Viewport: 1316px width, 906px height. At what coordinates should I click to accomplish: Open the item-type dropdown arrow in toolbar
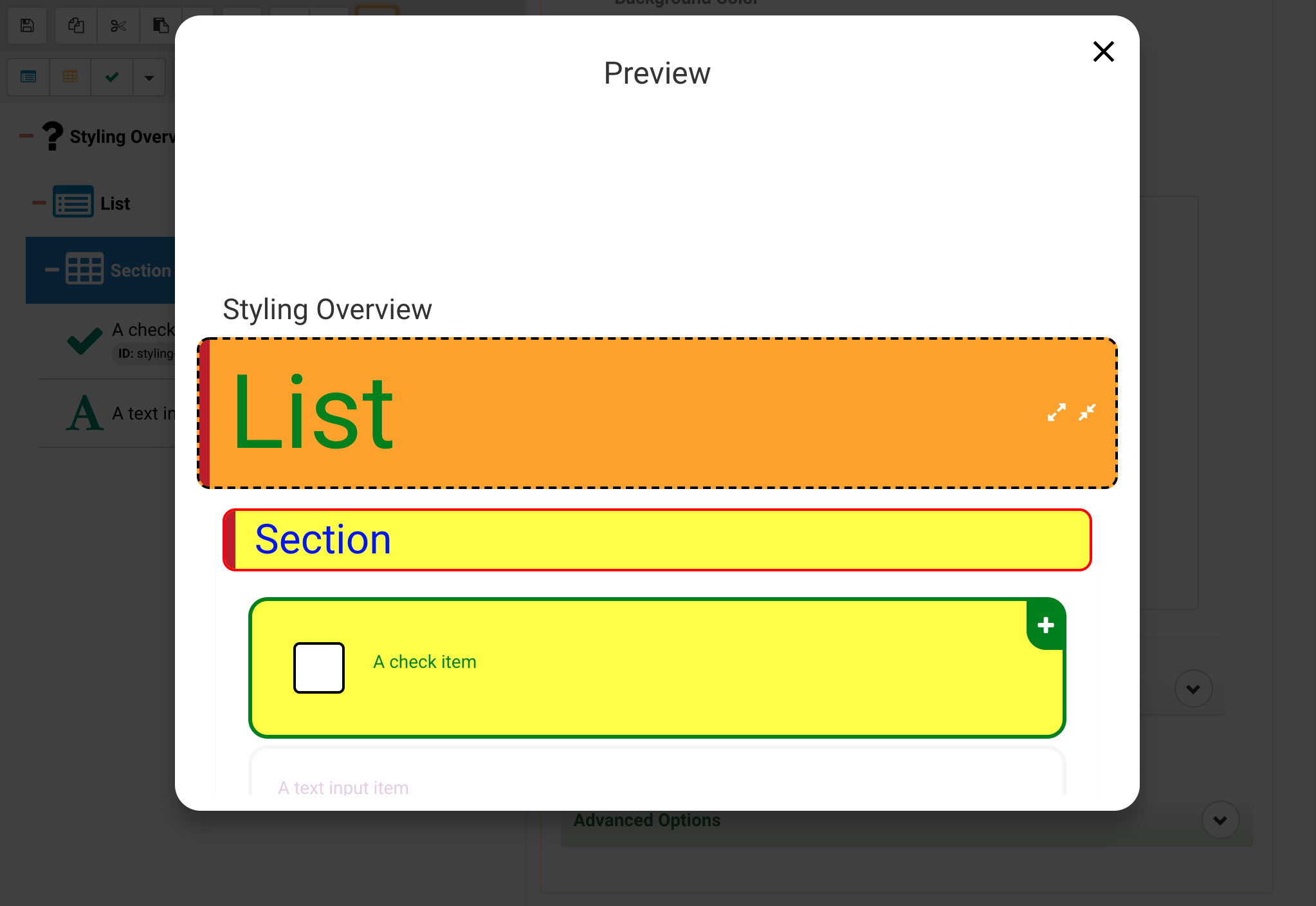pos(149,78)
